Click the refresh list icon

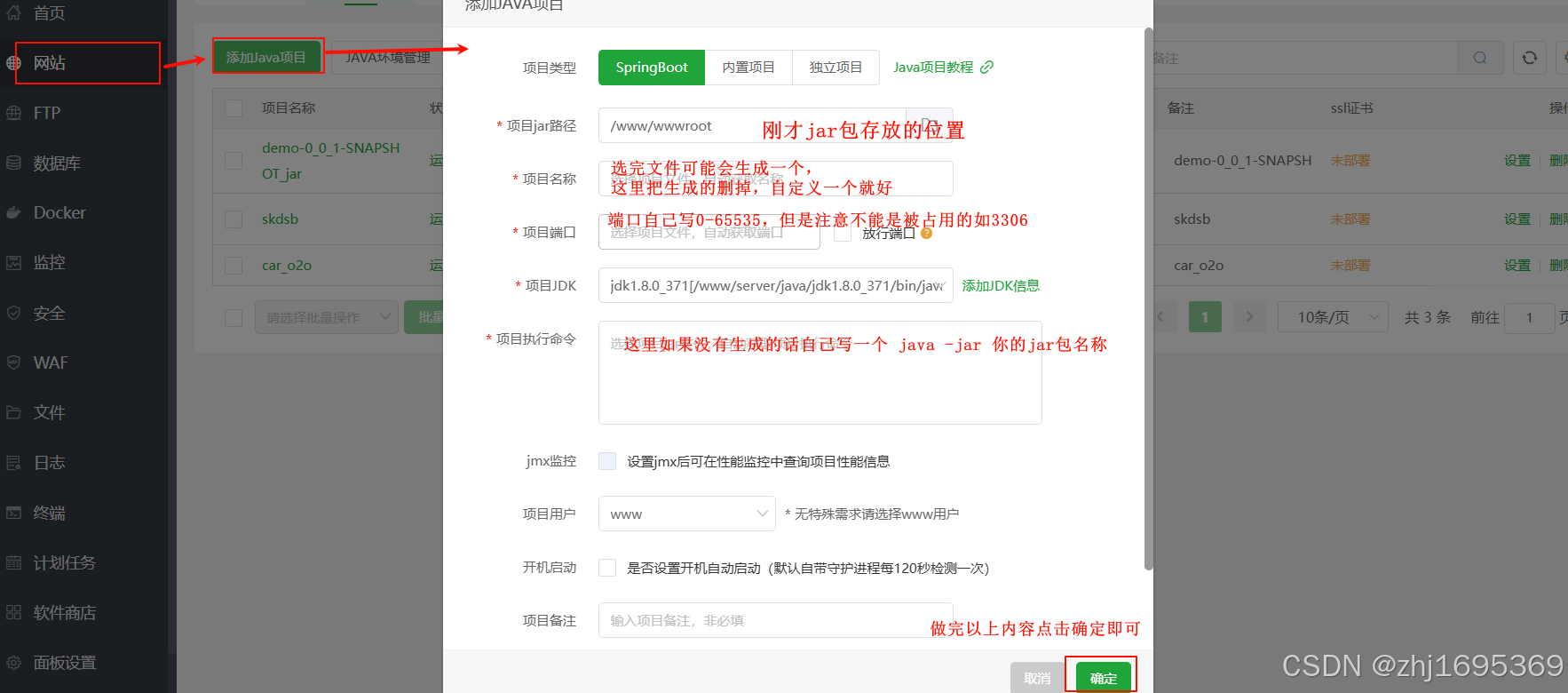coord(1530,58)
